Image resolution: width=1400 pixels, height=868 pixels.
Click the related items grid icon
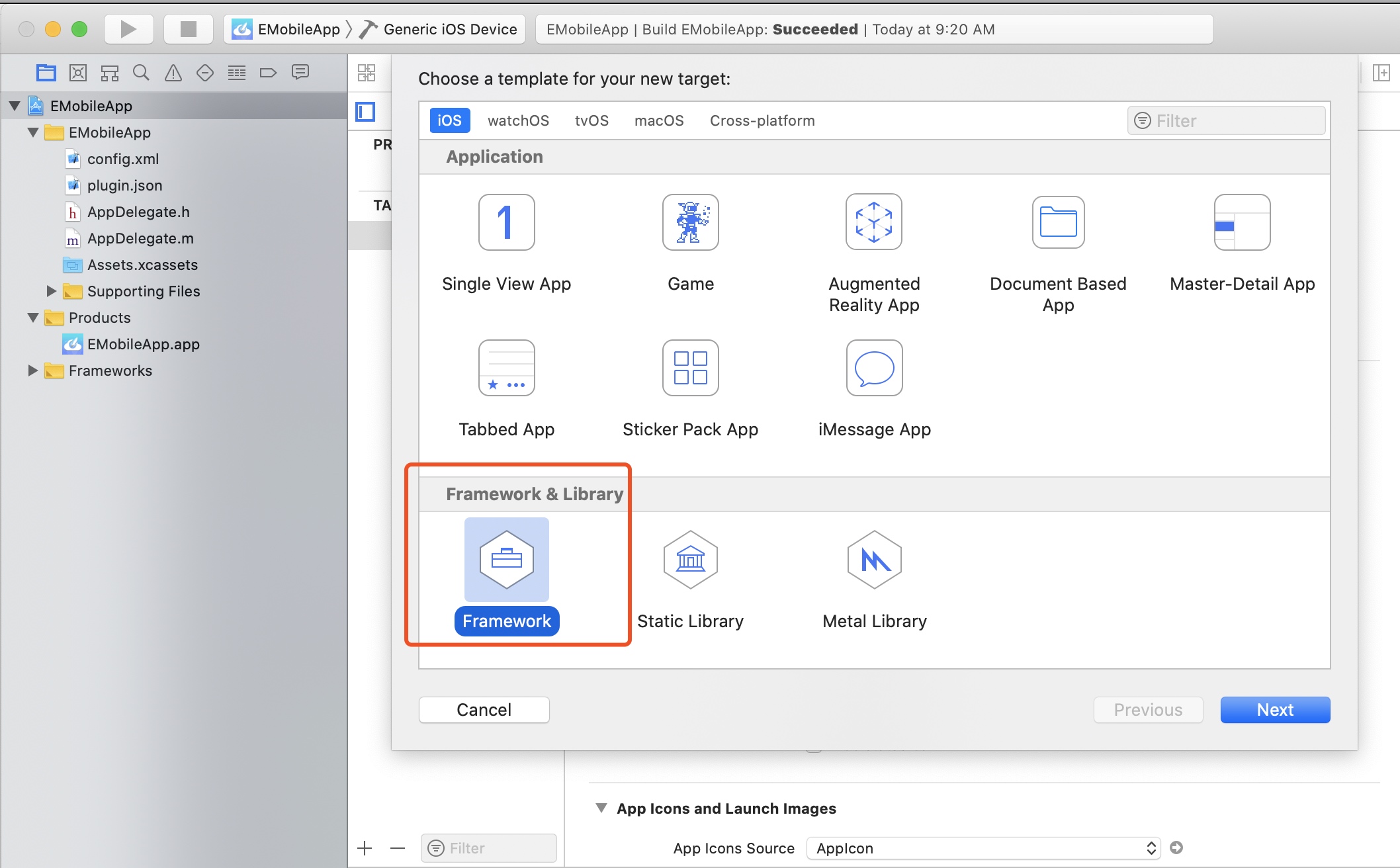(x=367, y=73)
